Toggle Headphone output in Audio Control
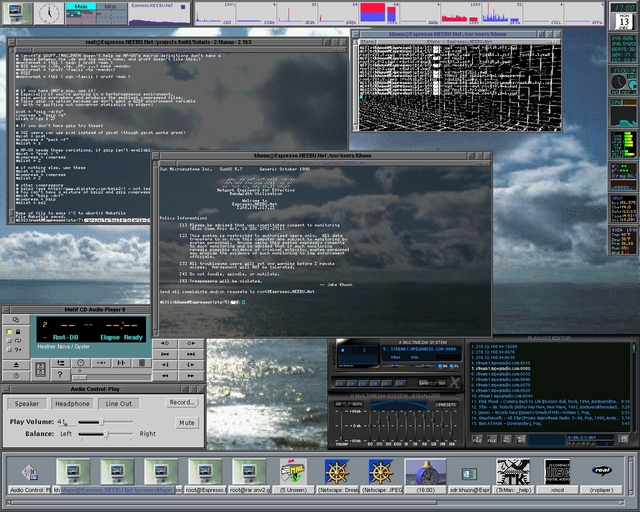Viewport: 640px width, 512px height. (72, 403)
